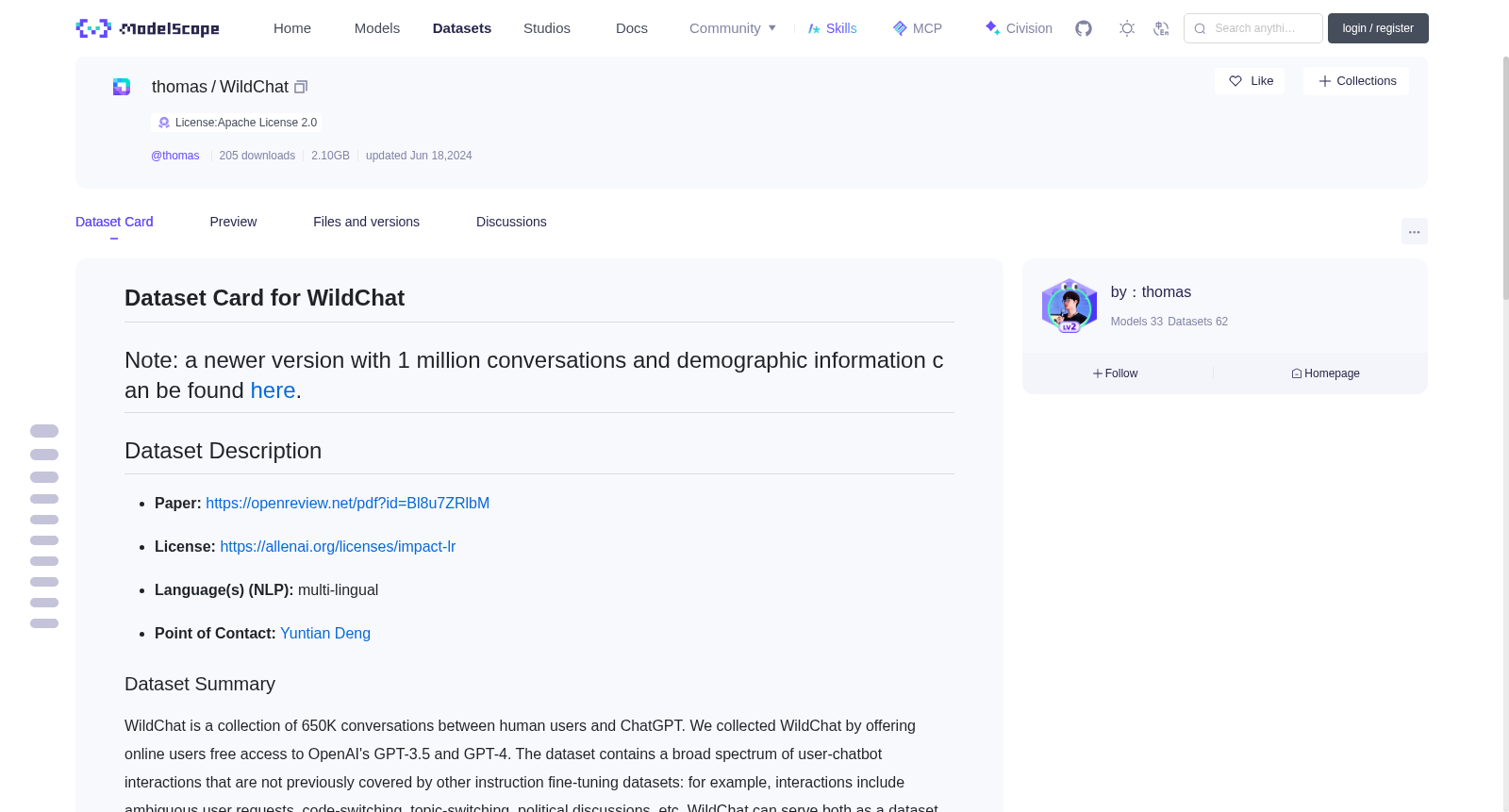This screenshot has height=812, width=1509.
Task: Follow the author thomas
Action: point(1116,373)
